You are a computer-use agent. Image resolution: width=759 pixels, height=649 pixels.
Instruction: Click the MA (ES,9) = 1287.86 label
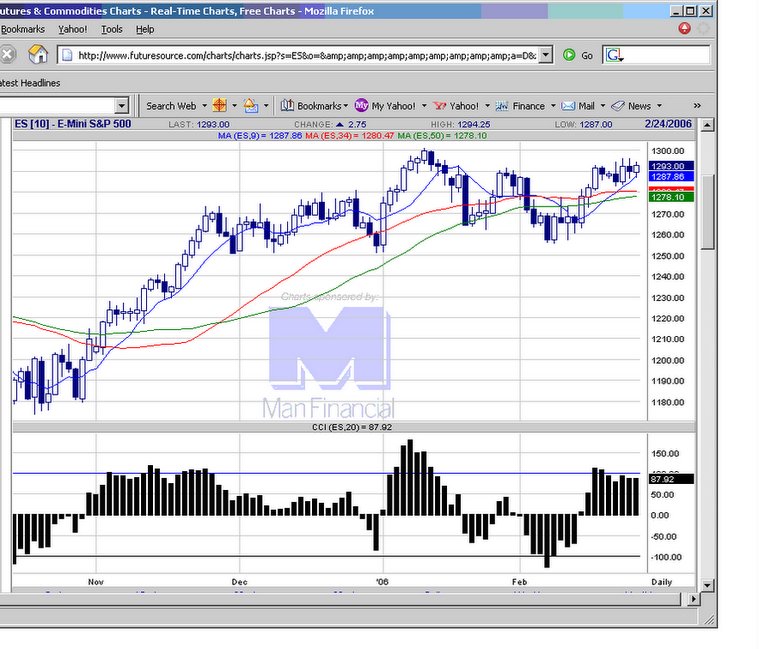tap(260, 136)
